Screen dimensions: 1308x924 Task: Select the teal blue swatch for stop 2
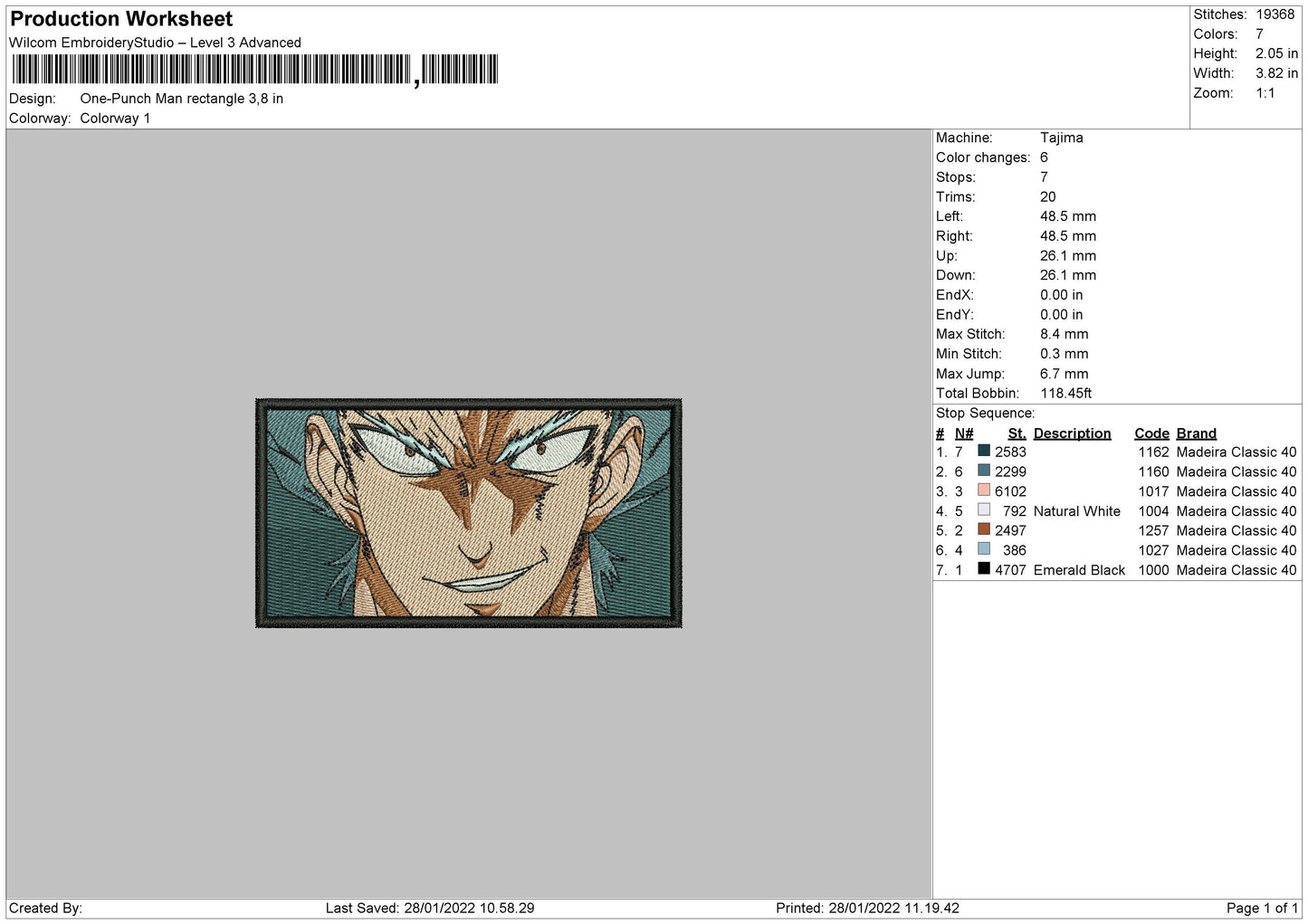984,471
